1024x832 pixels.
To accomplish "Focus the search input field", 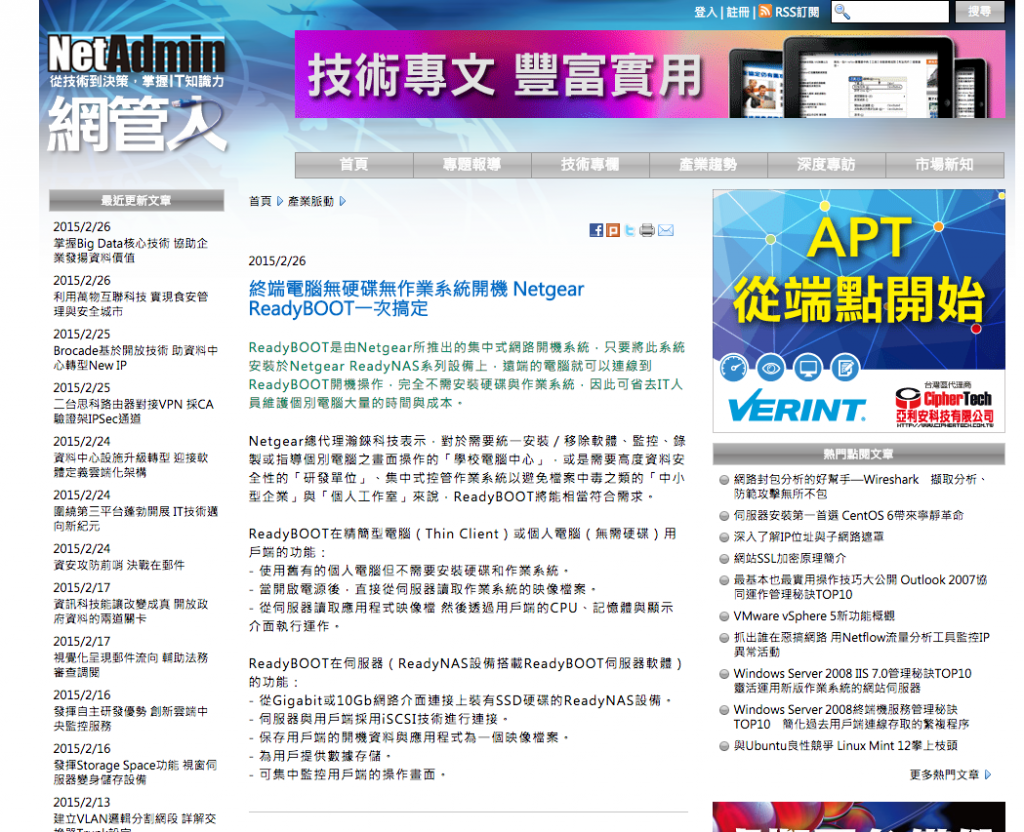I will [889, 11].
